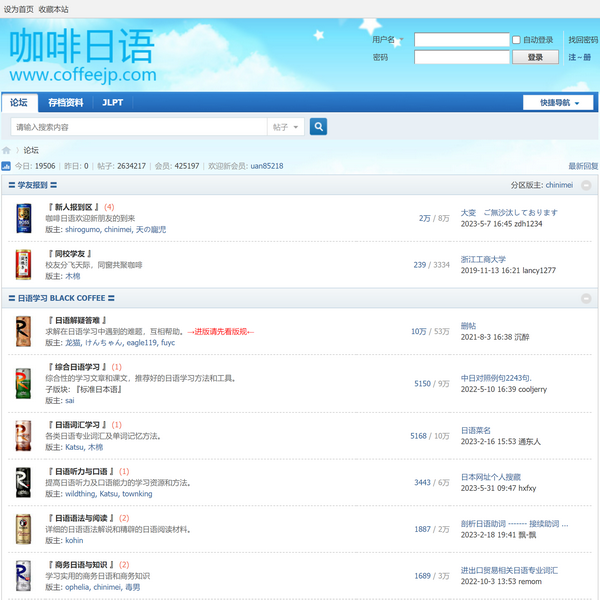Viewport: 600px width, 600px height.
Task: Open the 帖子 search type dropdown
Action: point(285,127)
